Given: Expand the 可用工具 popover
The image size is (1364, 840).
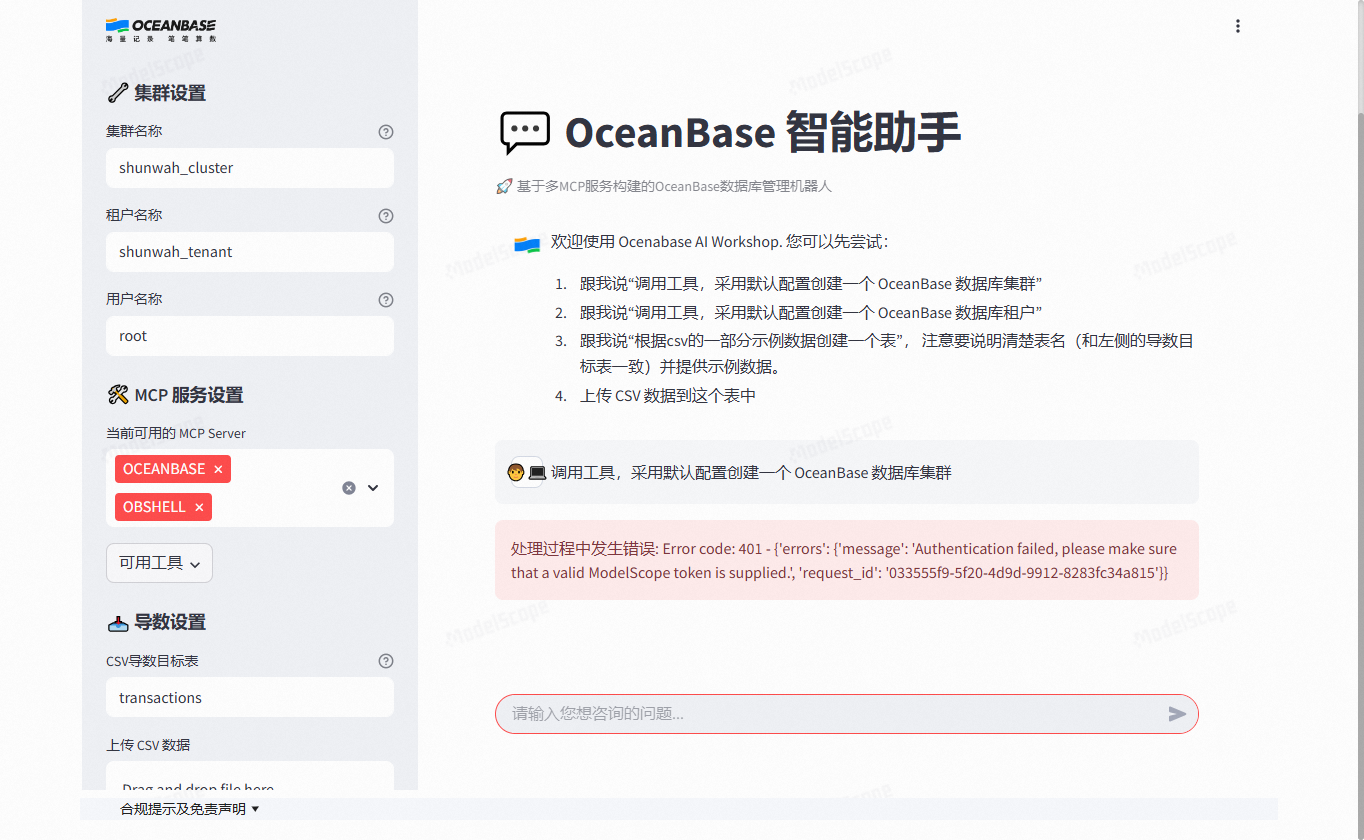Looking at the screenshot, I should point(159,563).
